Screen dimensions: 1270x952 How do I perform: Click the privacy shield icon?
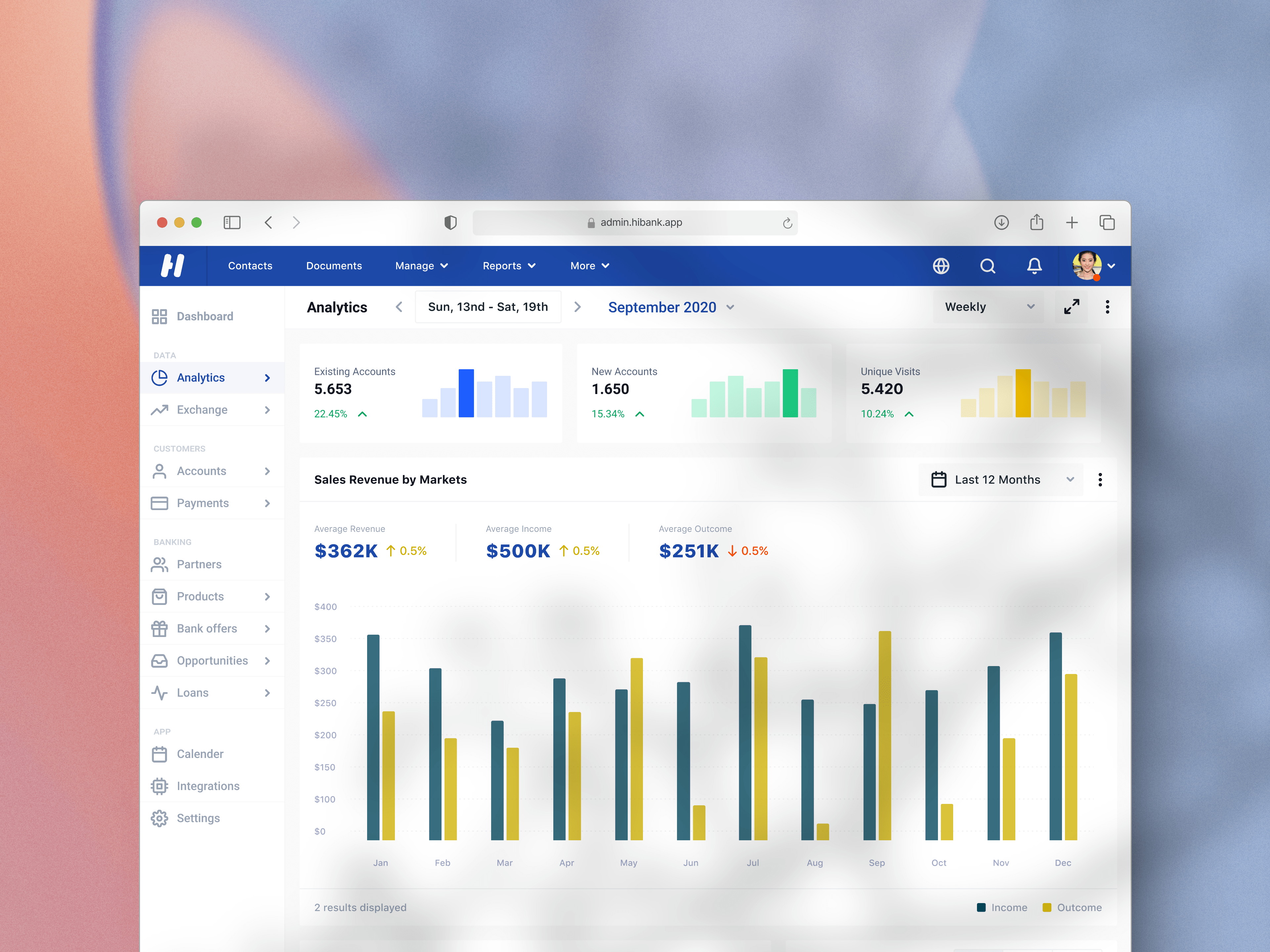(451, 223)
